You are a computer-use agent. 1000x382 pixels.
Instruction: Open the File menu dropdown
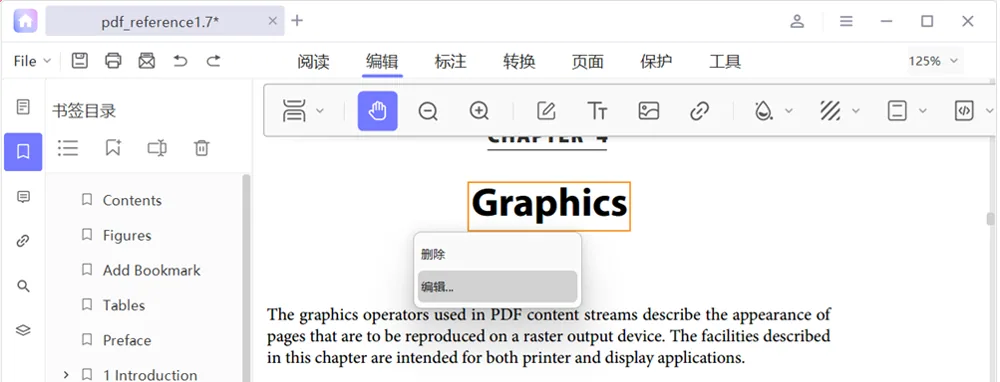32,61
